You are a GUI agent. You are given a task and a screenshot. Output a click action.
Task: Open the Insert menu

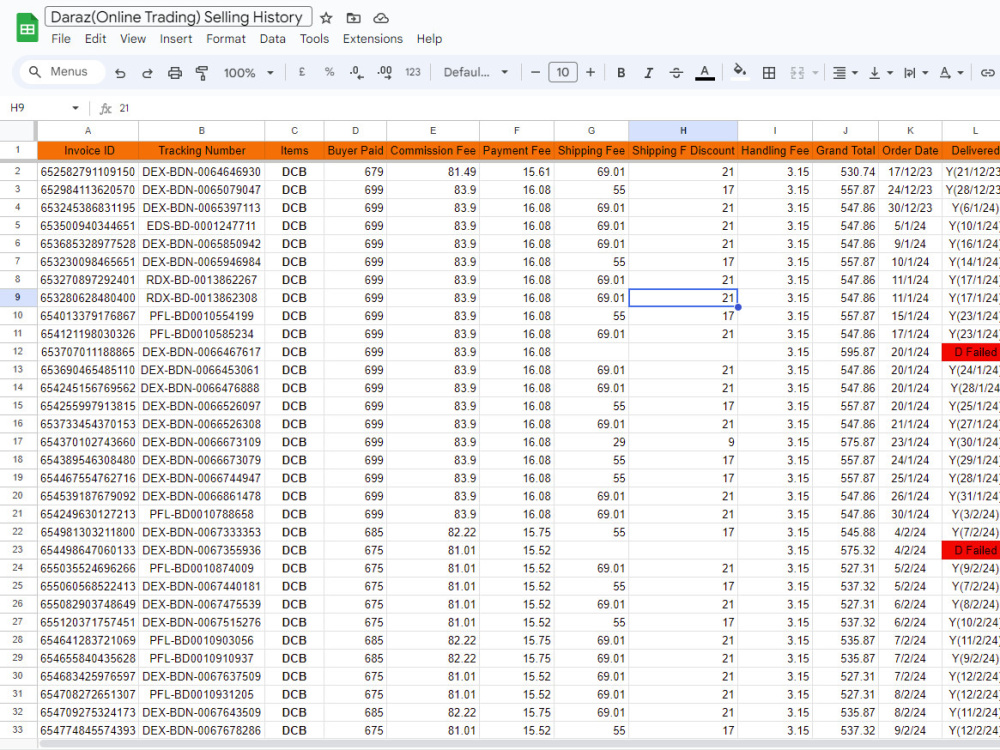tap(176, 39)
